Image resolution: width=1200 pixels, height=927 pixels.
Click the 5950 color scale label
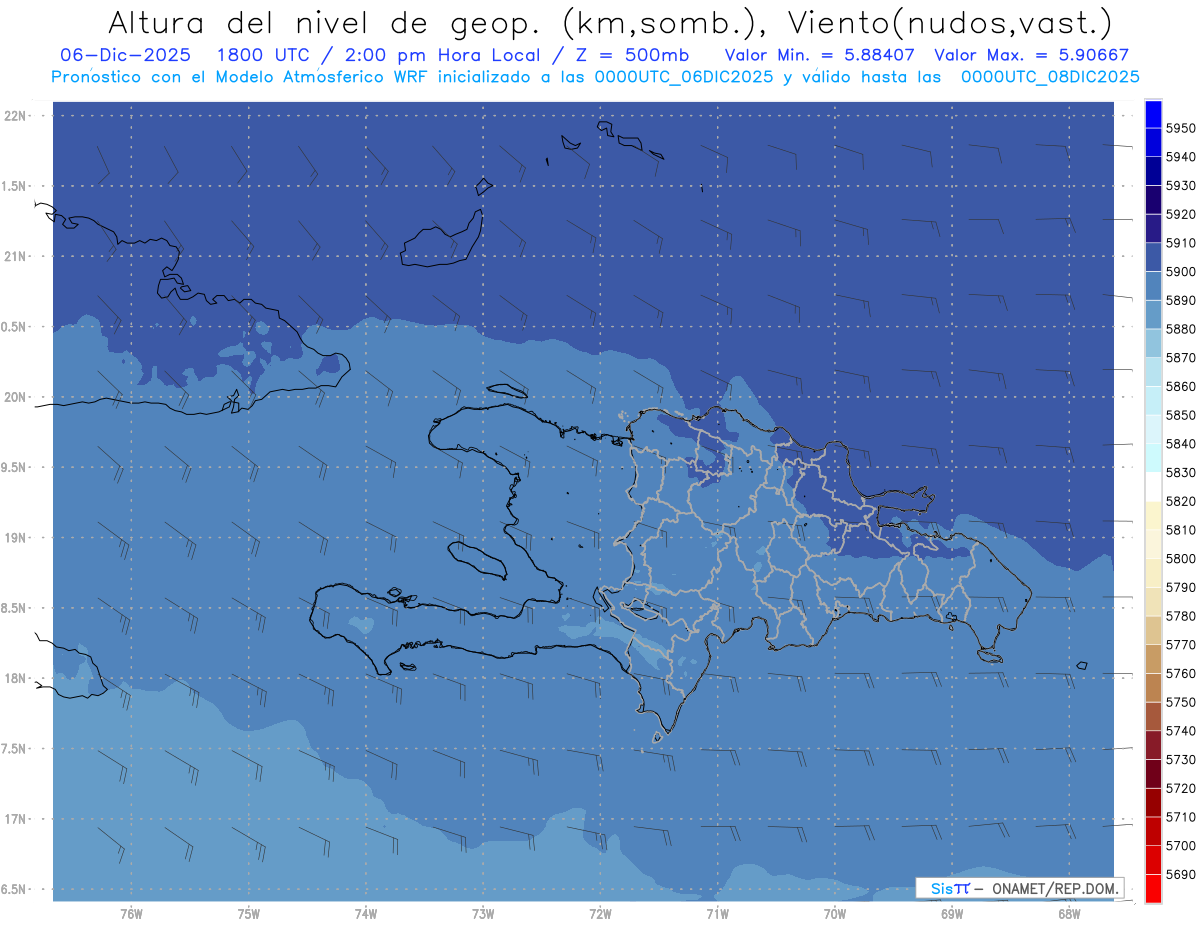[x=1180, y=128]
